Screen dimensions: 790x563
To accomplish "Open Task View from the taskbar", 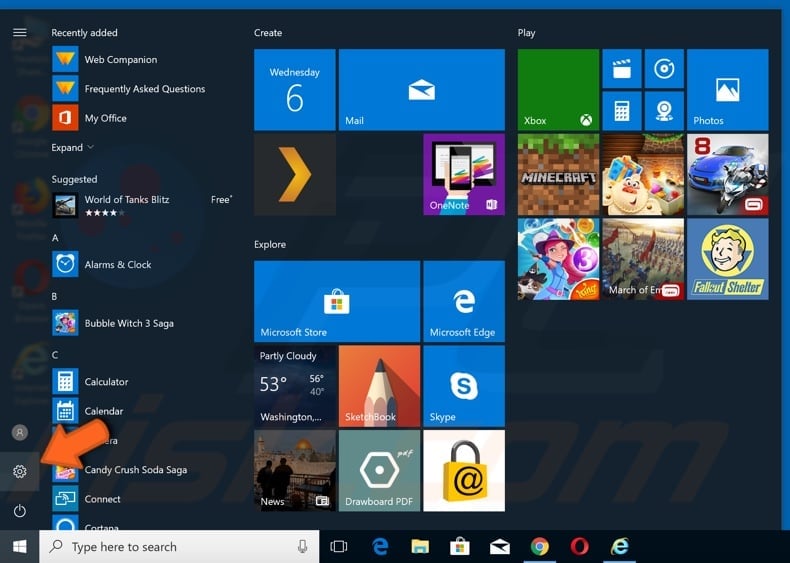I will pyautogui.click(x=339, y=547).
